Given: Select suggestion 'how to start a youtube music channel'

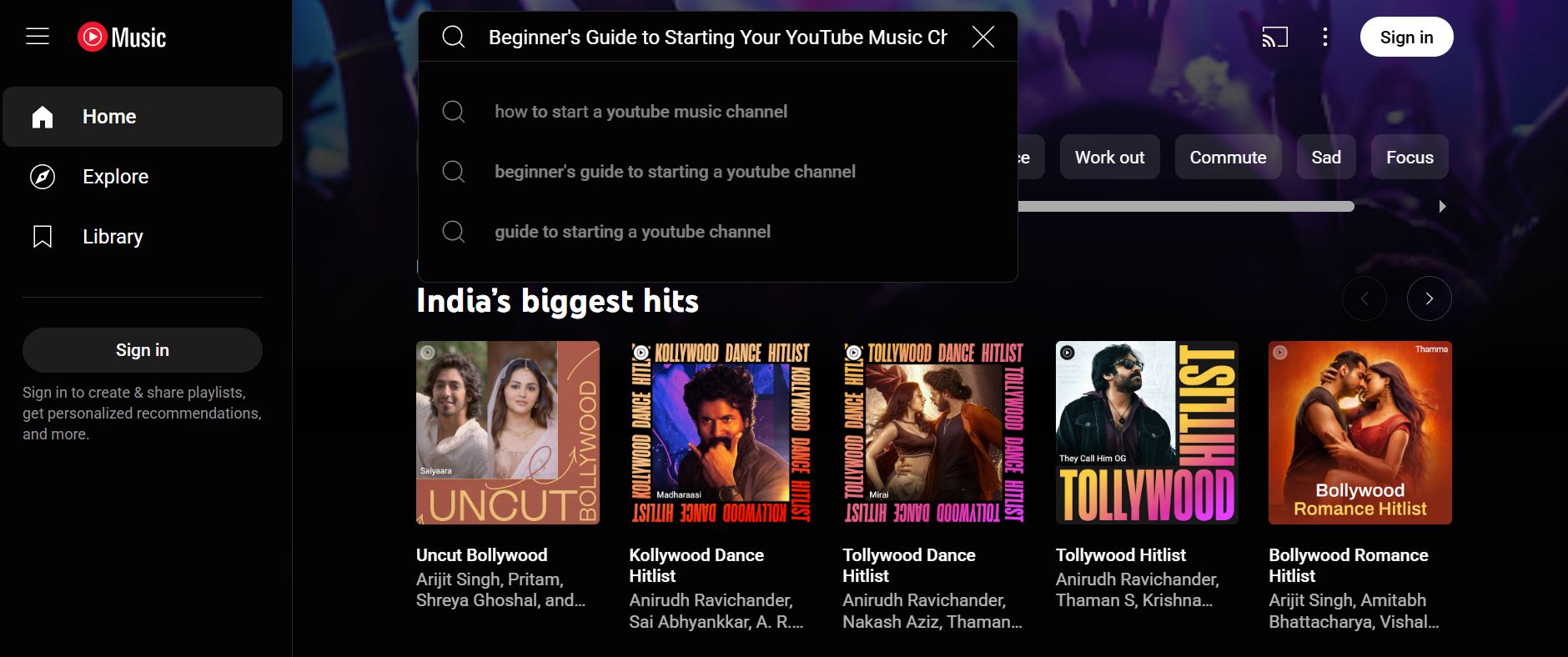Looking at the screenshot, I should click(717, 112).
